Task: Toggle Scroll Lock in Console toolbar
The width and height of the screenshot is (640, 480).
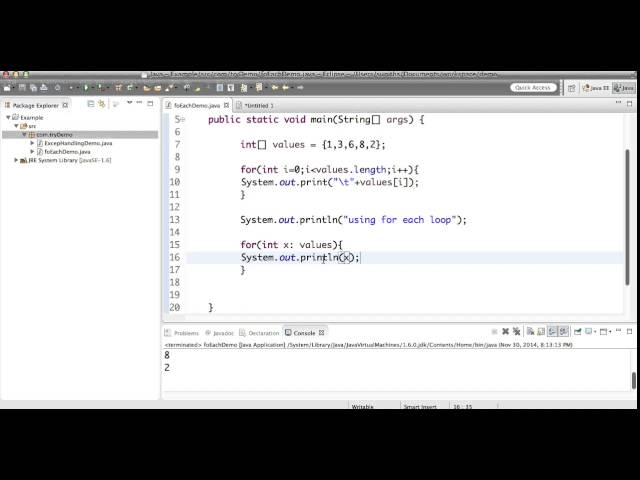Action: point(541,331)
